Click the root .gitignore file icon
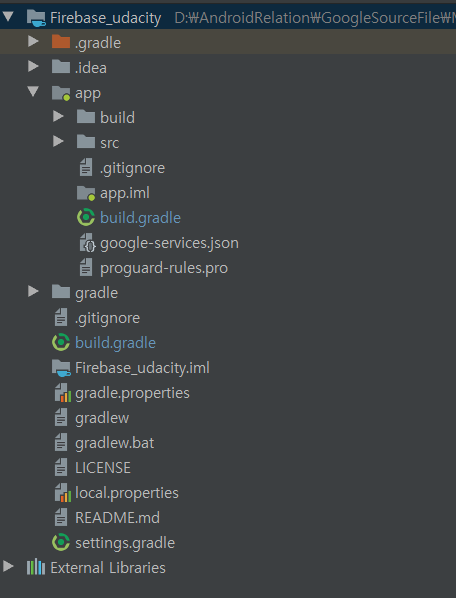This screenshot has width=456, height=598. pyautogui.click(x=61, y=317)
